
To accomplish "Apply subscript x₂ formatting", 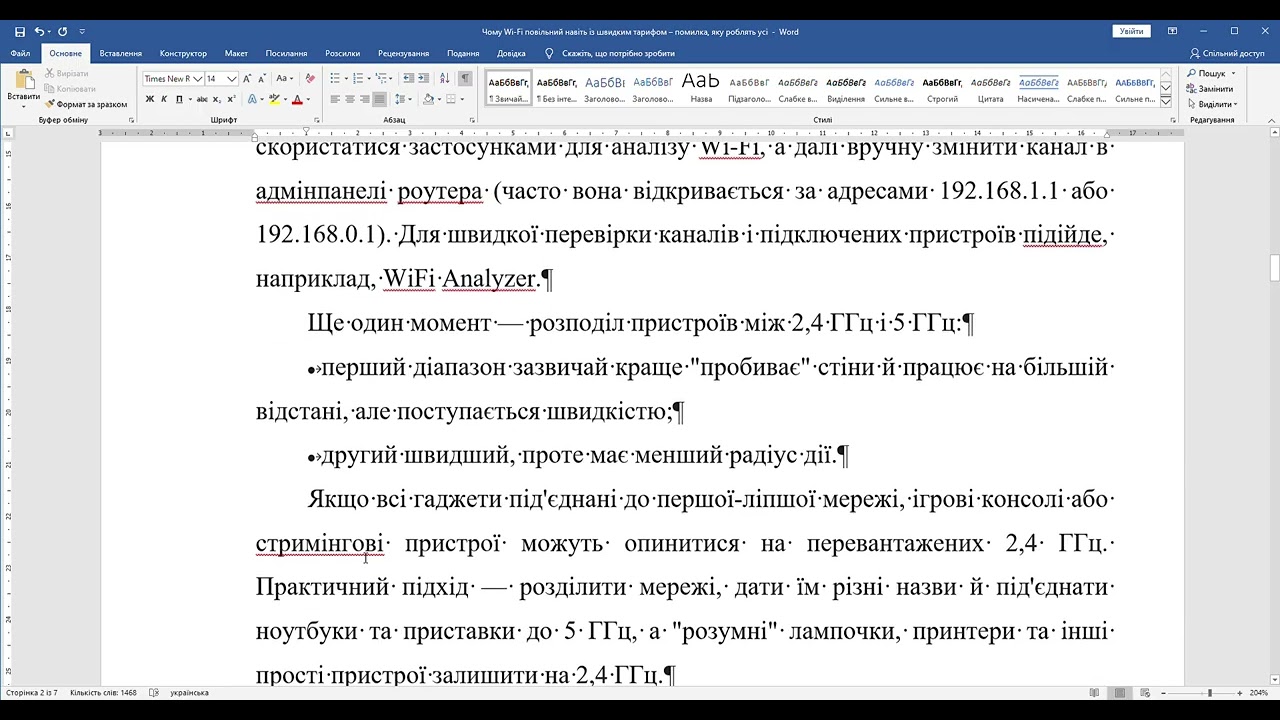I will pos(218,99).
